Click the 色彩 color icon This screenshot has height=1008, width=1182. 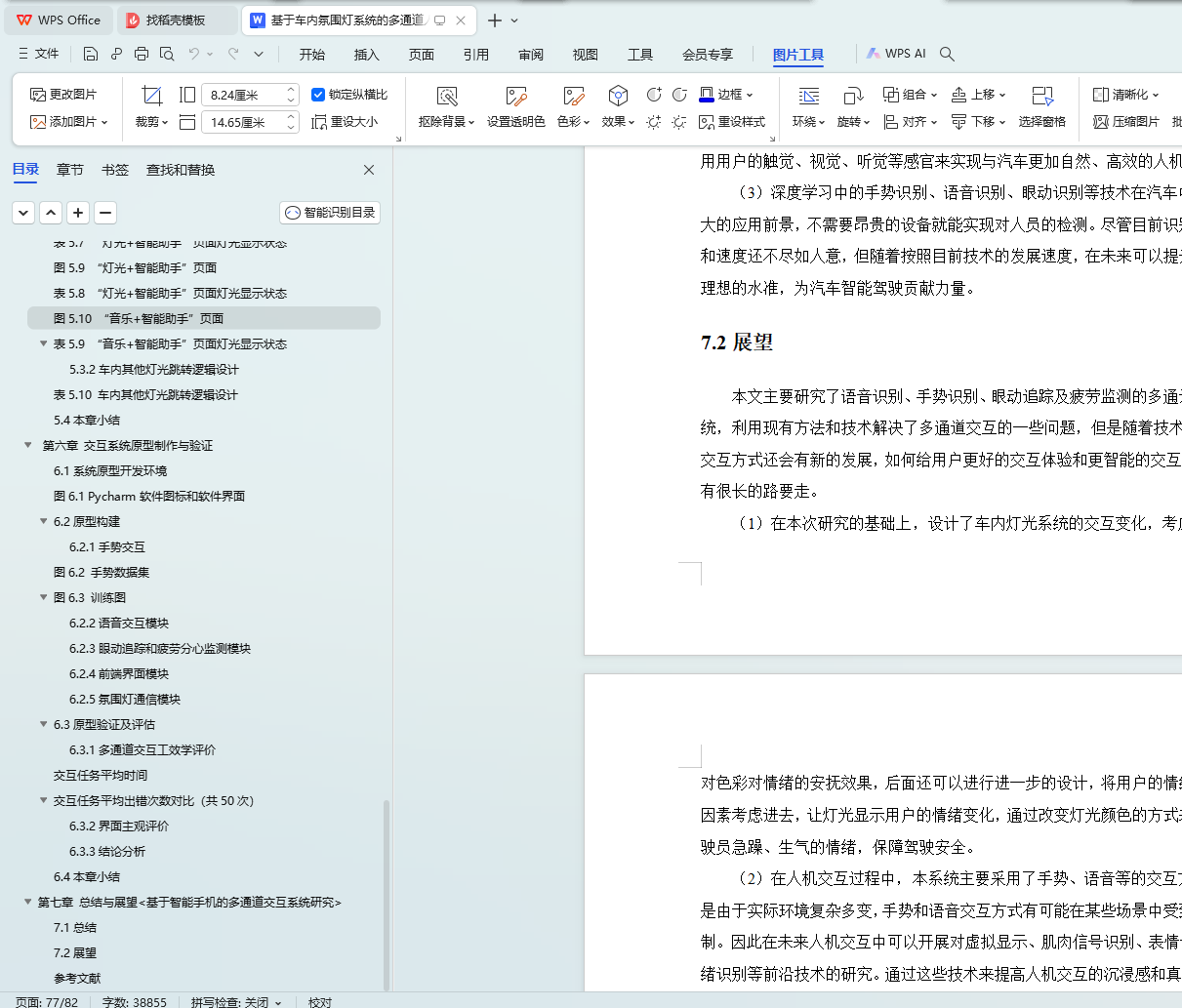click(574, 96)
